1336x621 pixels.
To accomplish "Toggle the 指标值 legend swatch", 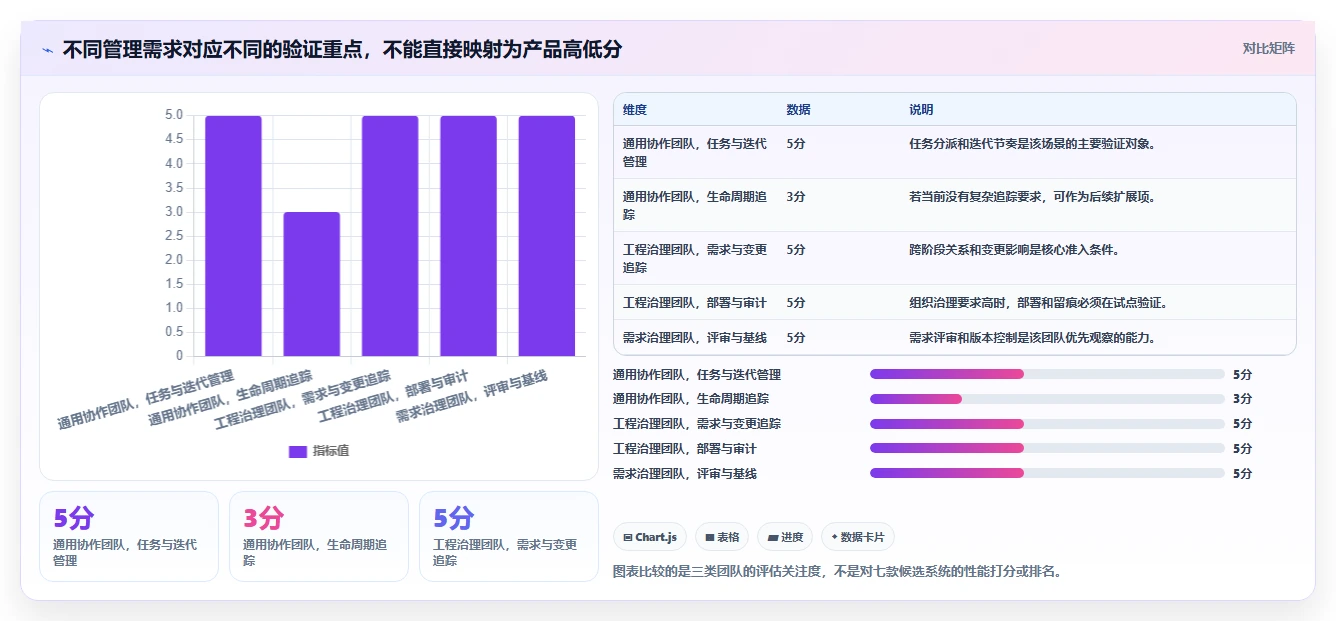I will [298, 451].
